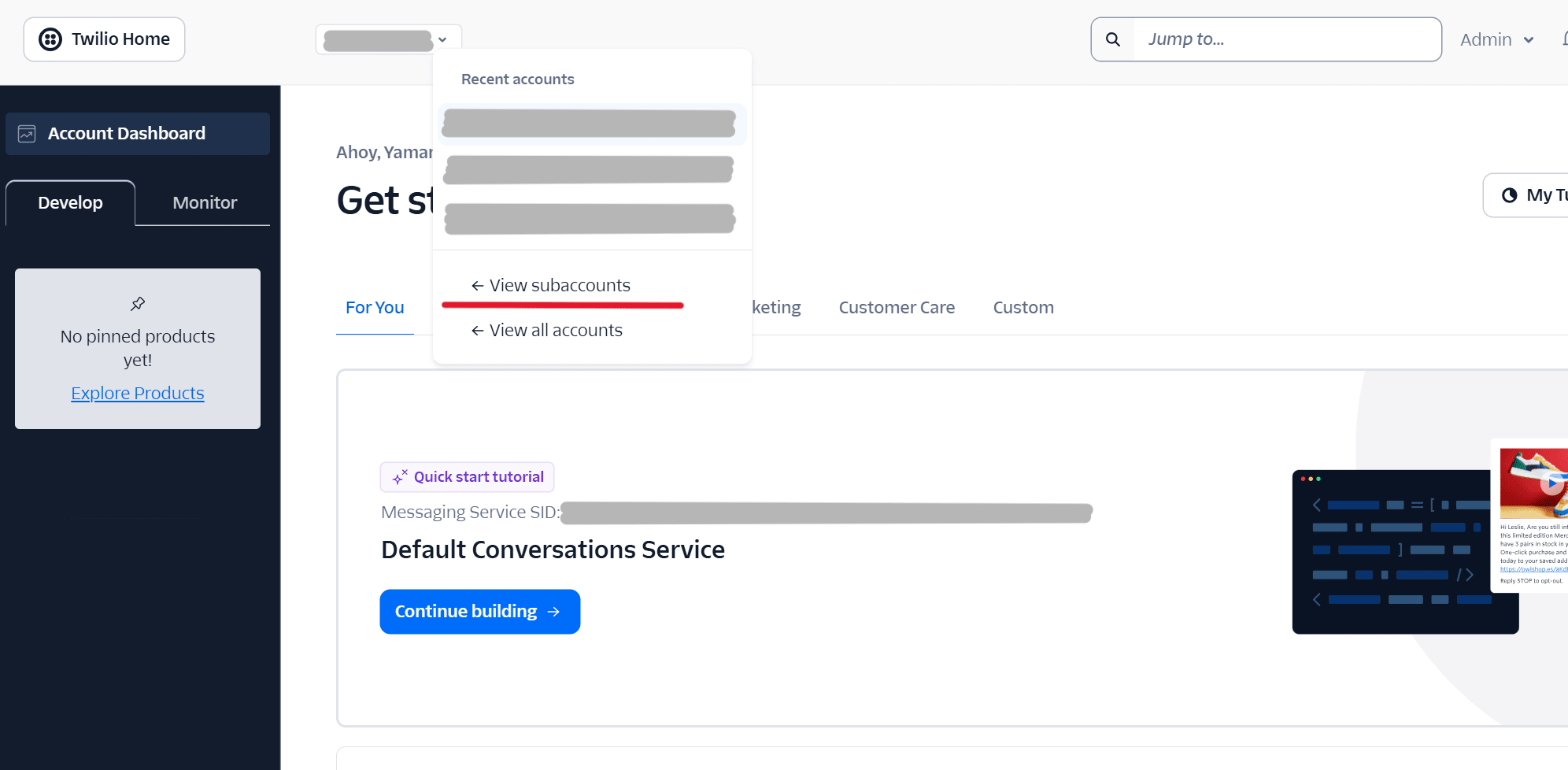Viewport: 1568px width, 770px height.
Task: Click the My Twilio usage circle icon
Action: [x=1509, y=195]
